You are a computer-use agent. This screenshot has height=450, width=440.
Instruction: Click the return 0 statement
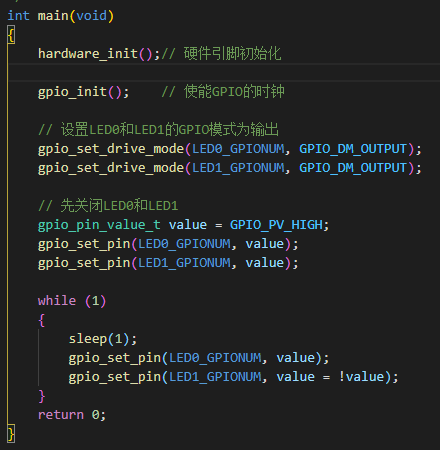pos(72,415)
